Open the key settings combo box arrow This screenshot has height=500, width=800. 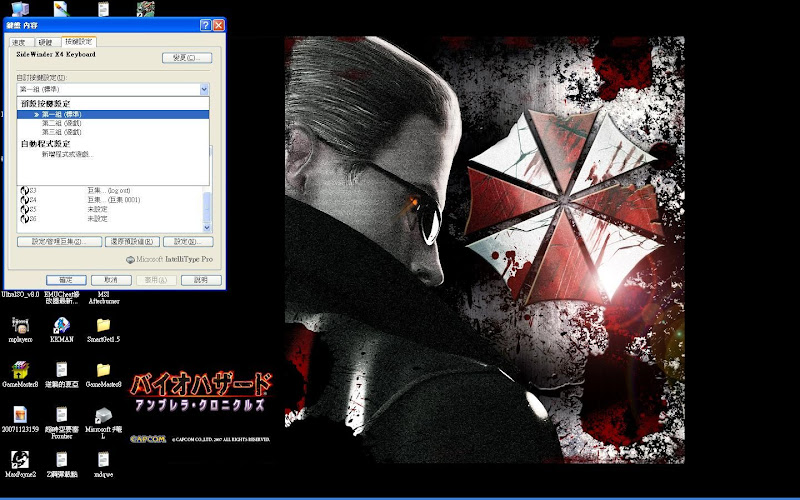pyautogui.click(x=204, y=89)
